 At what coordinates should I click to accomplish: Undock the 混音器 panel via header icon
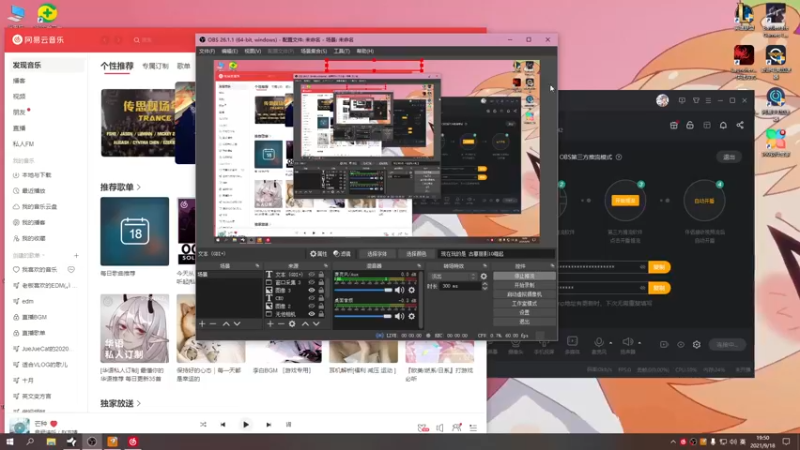(419, 266)
